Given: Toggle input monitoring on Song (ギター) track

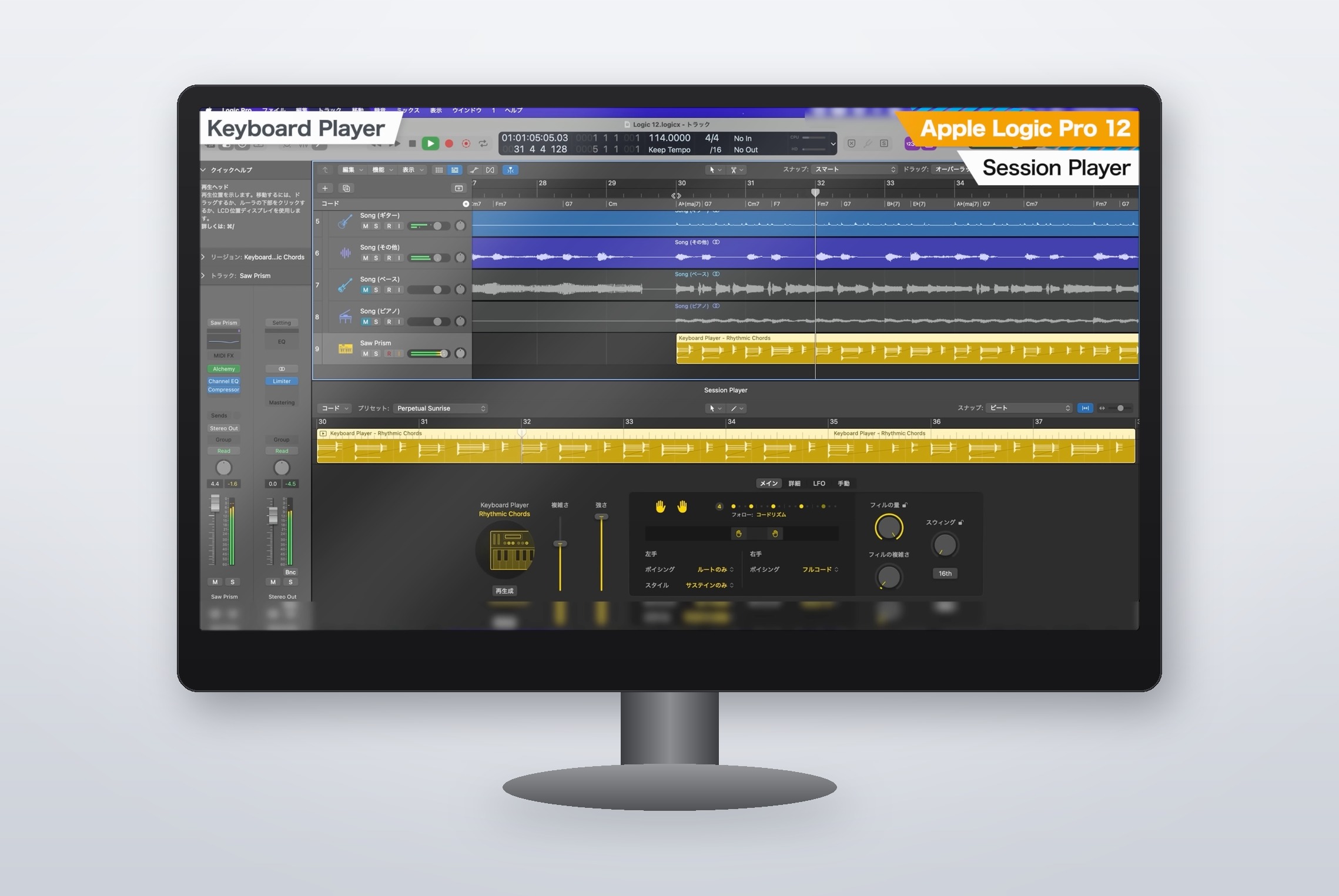Looking at the screenshot, I should click(x=399, y=226).
